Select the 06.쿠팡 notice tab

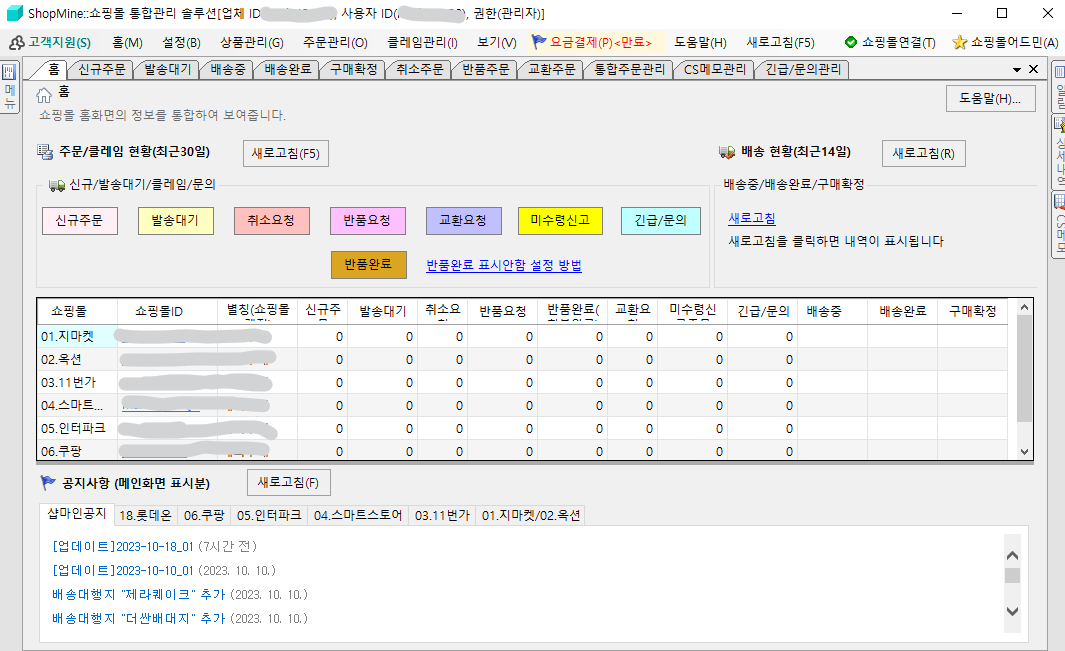204,516
